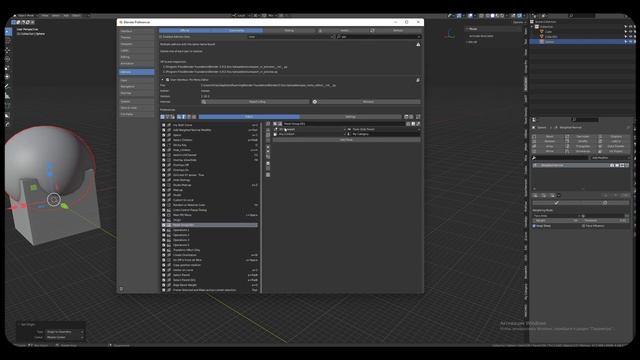Select the 'Studio Matcap' list row
This screenshot has width=640, height=360.
pyautogui.click(x=210, y=185)
